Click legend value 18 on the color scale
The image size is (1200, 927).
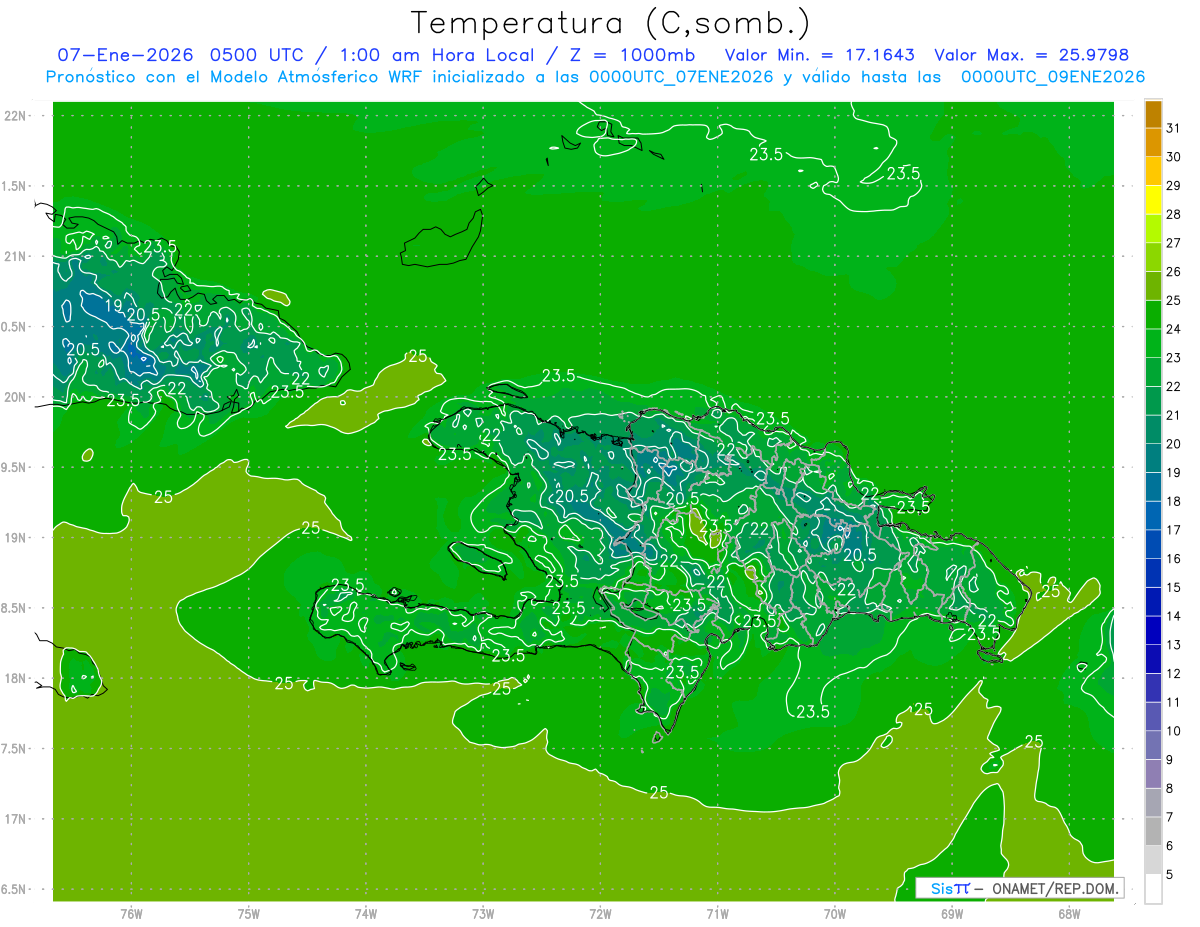(x=1173, y=501)
